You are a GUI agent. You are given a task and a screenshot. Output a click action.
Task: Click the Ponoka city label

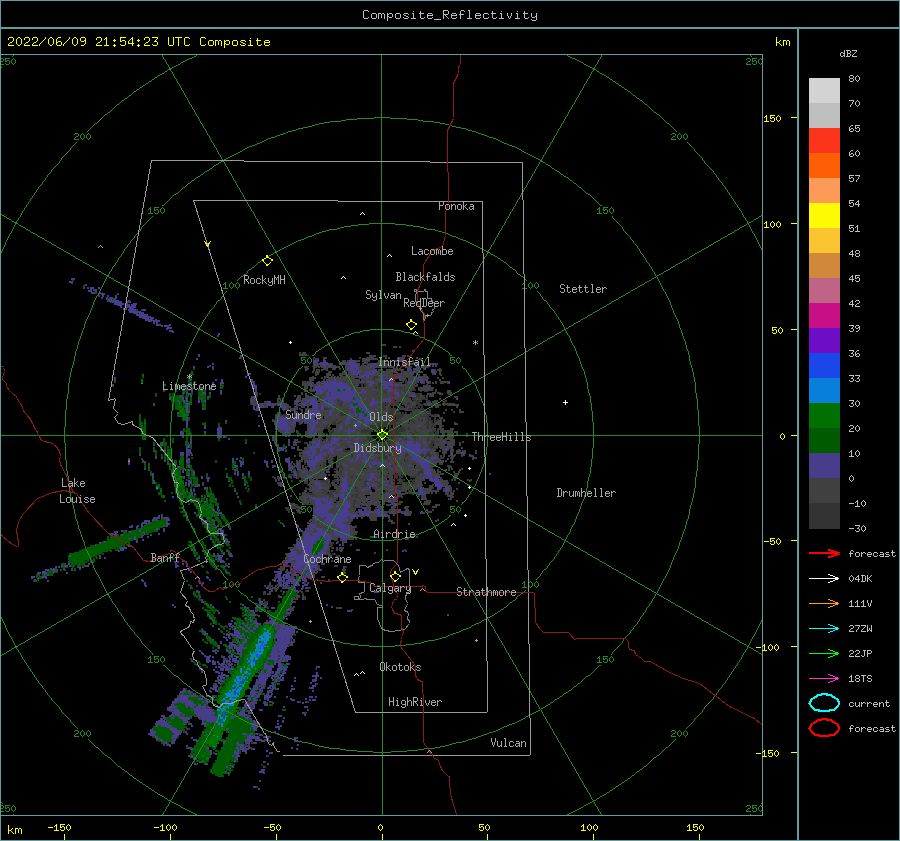(x=456, y=206)
